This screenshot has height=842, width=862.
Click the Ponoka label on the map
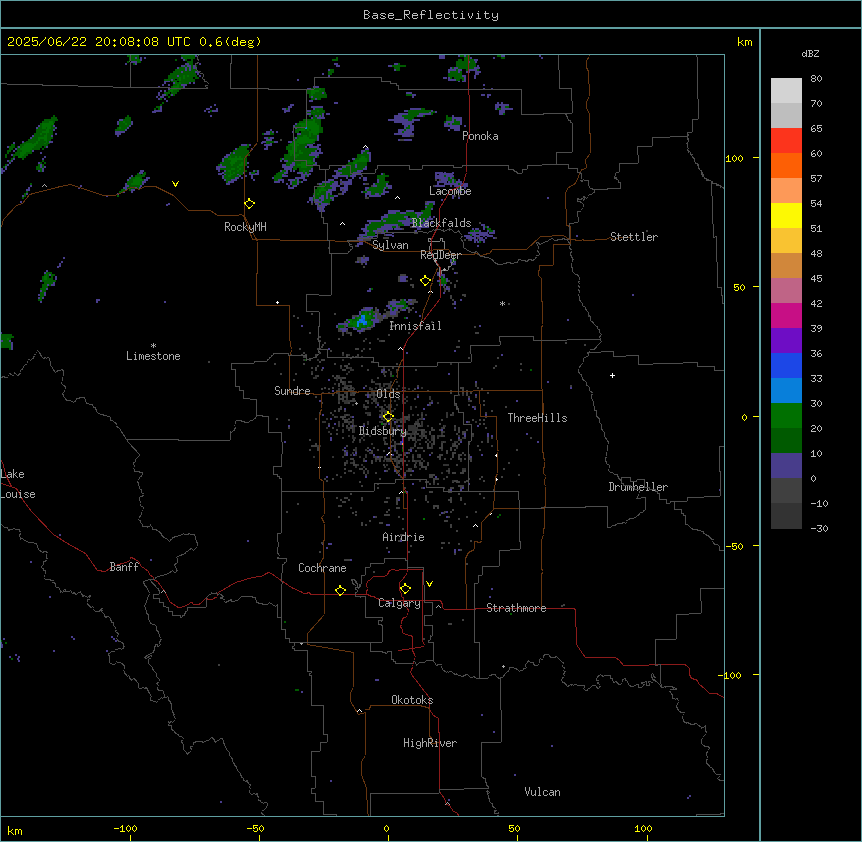[480, 136]
